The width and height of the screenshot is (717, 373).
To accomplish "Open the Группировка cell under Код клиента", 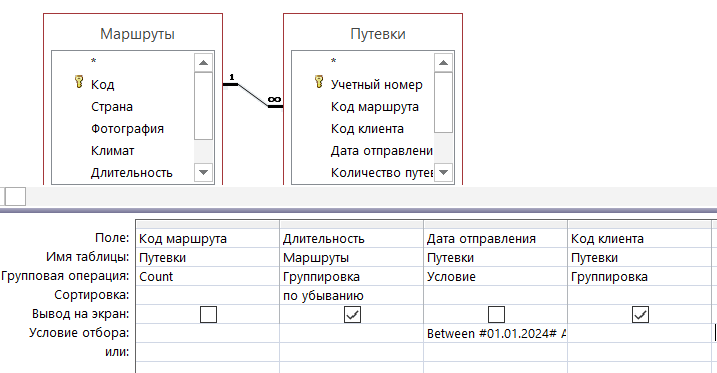I will click(640, 276).
